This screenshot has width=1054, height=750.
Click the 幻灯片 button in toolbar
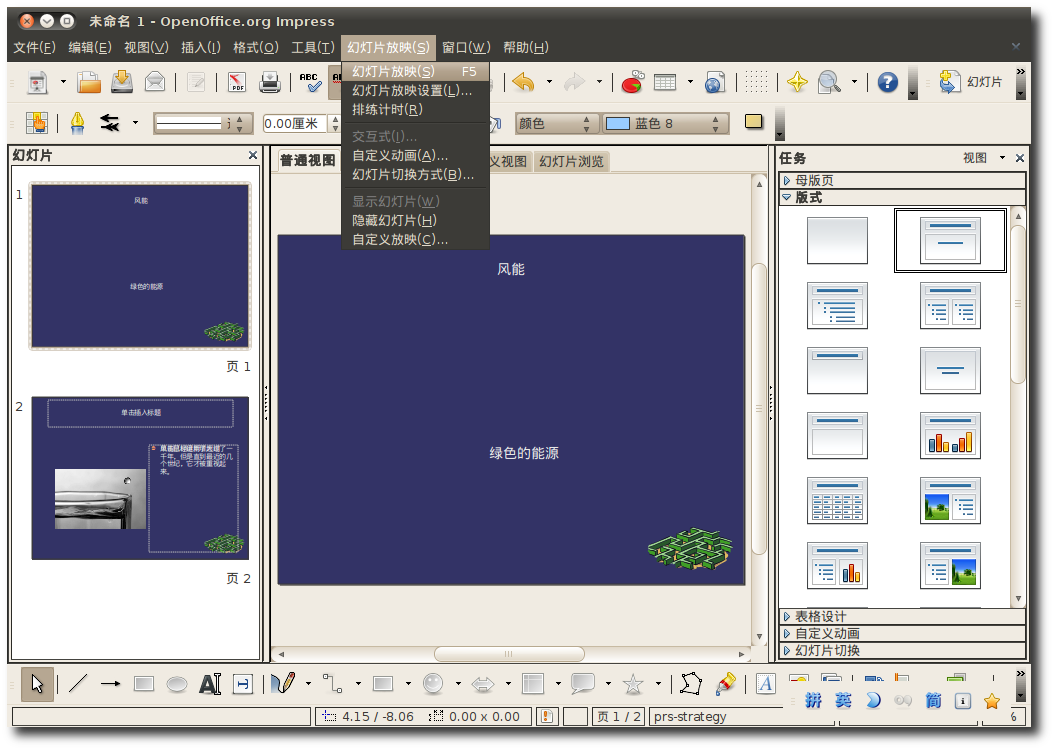971,82
